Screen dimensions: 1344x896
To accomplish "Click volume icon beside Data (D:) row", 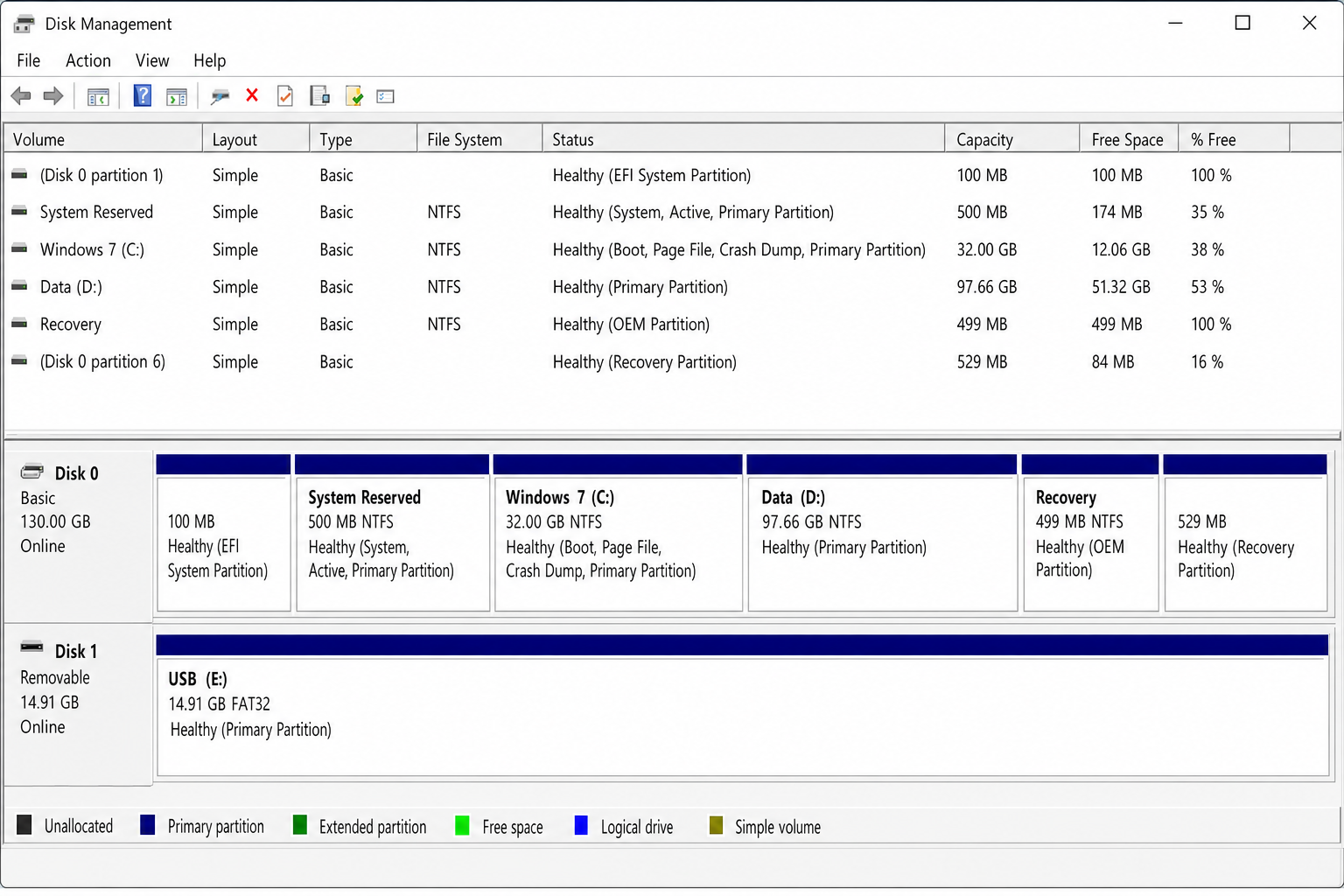I will [19, 287].
